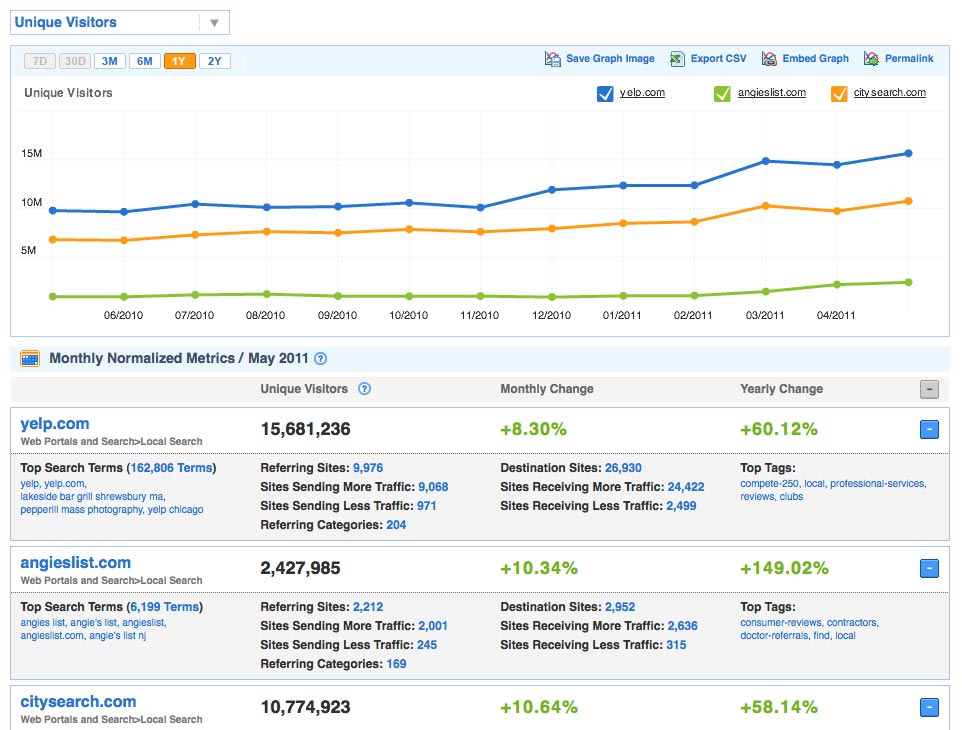Click yelp.com unique visitors figure 15,681,236

click(x=306, y=429)
